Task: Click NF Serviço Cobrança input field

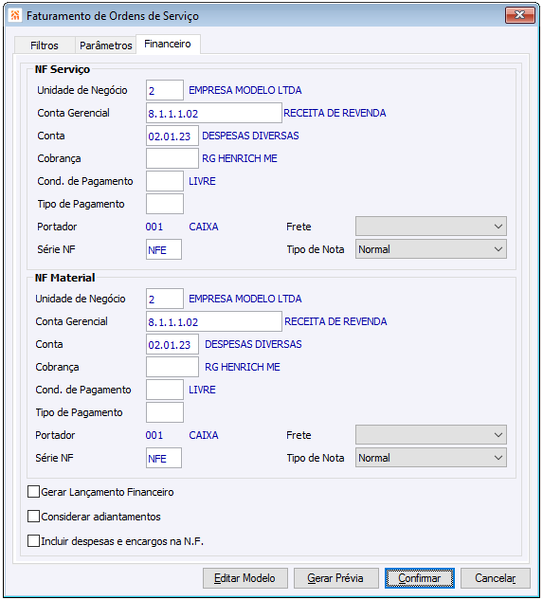Action: [172, 158]
